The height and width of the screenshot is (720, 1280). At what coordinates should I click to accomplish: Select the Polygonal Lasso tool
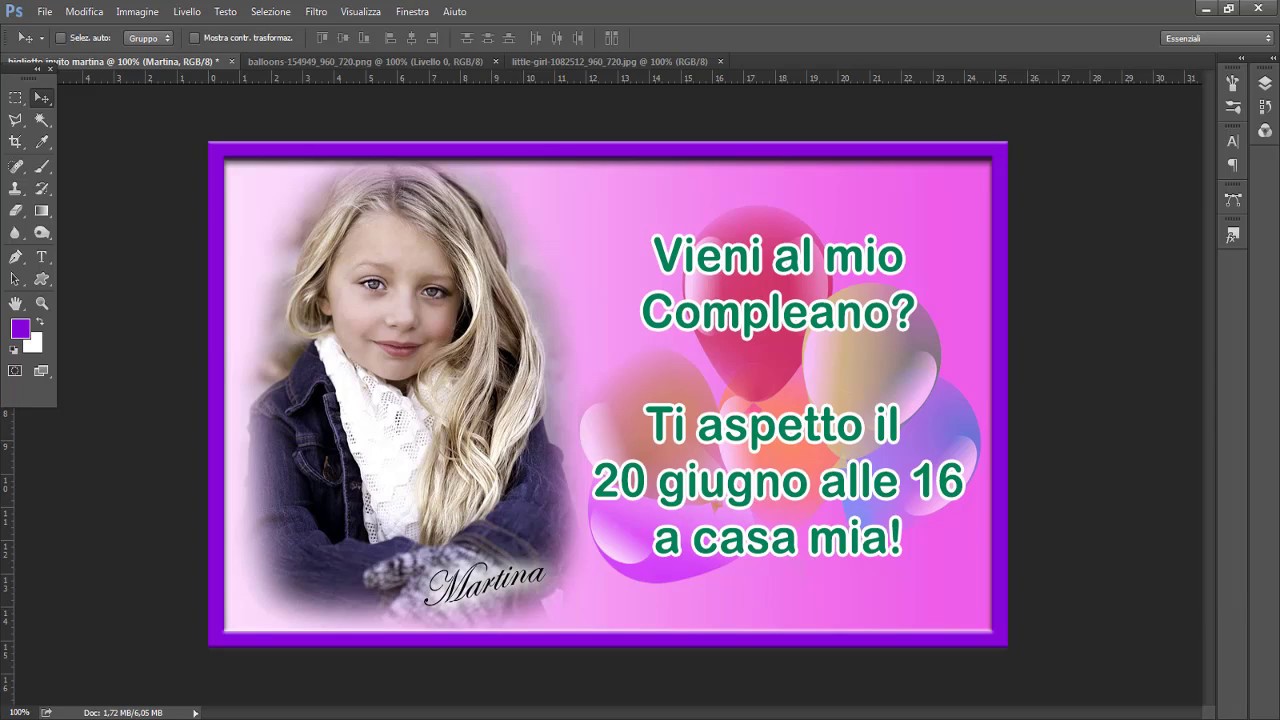click(15, 120)
